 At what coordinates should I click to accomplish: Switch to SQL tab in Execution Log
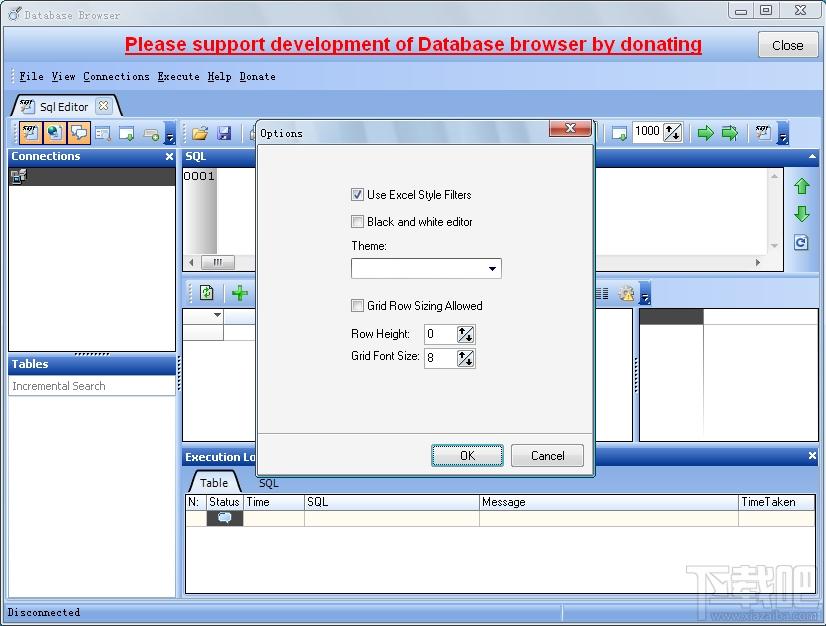(268, 483)
